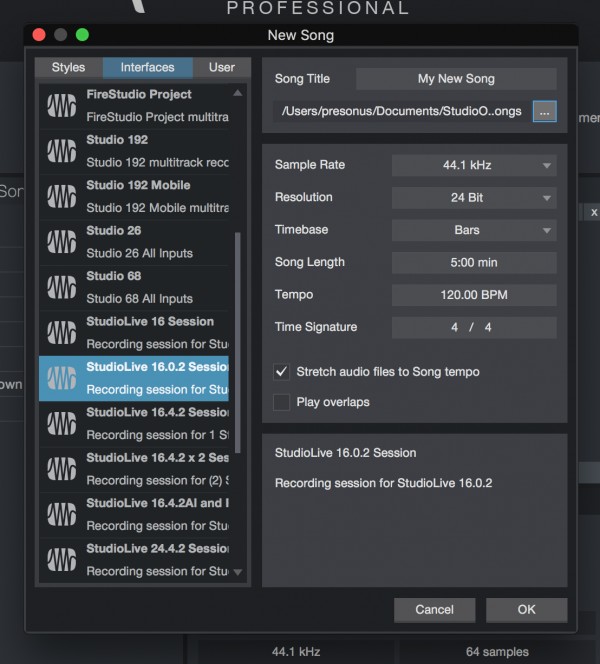Select the Studio 192 Mobile icon
This screenshot has width=600, height=664.
62,196
